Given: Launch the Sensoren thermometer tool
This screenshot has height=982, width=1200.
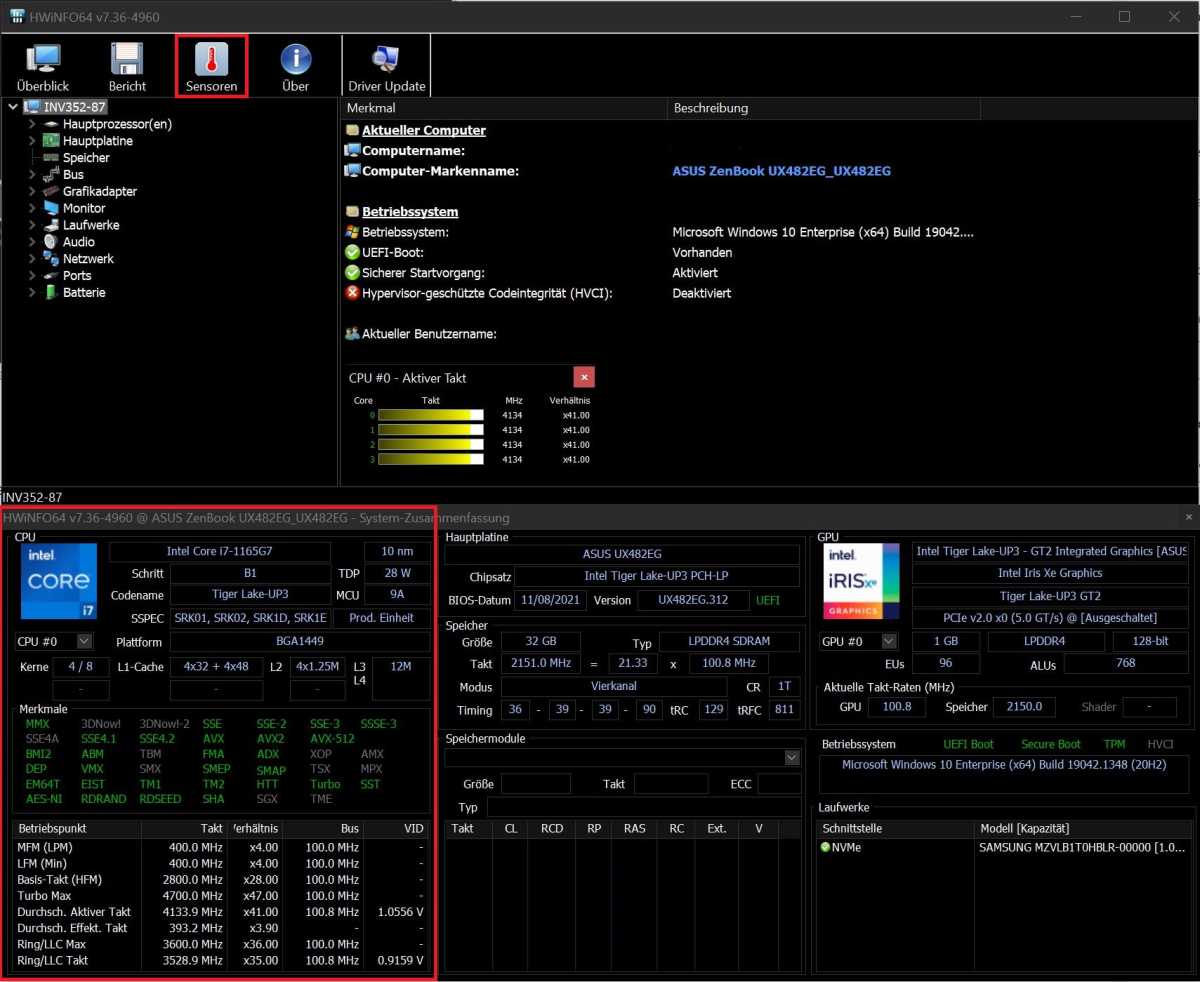Looking at the screenshot, I should tap(211, 67).
